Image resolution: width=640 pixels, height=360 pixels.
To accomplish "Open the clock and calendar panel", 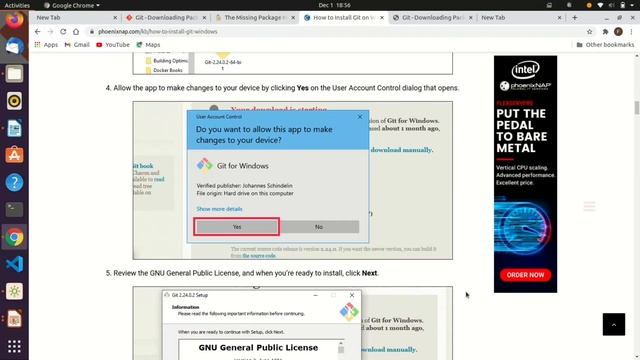I will click(x=334, y=5).
